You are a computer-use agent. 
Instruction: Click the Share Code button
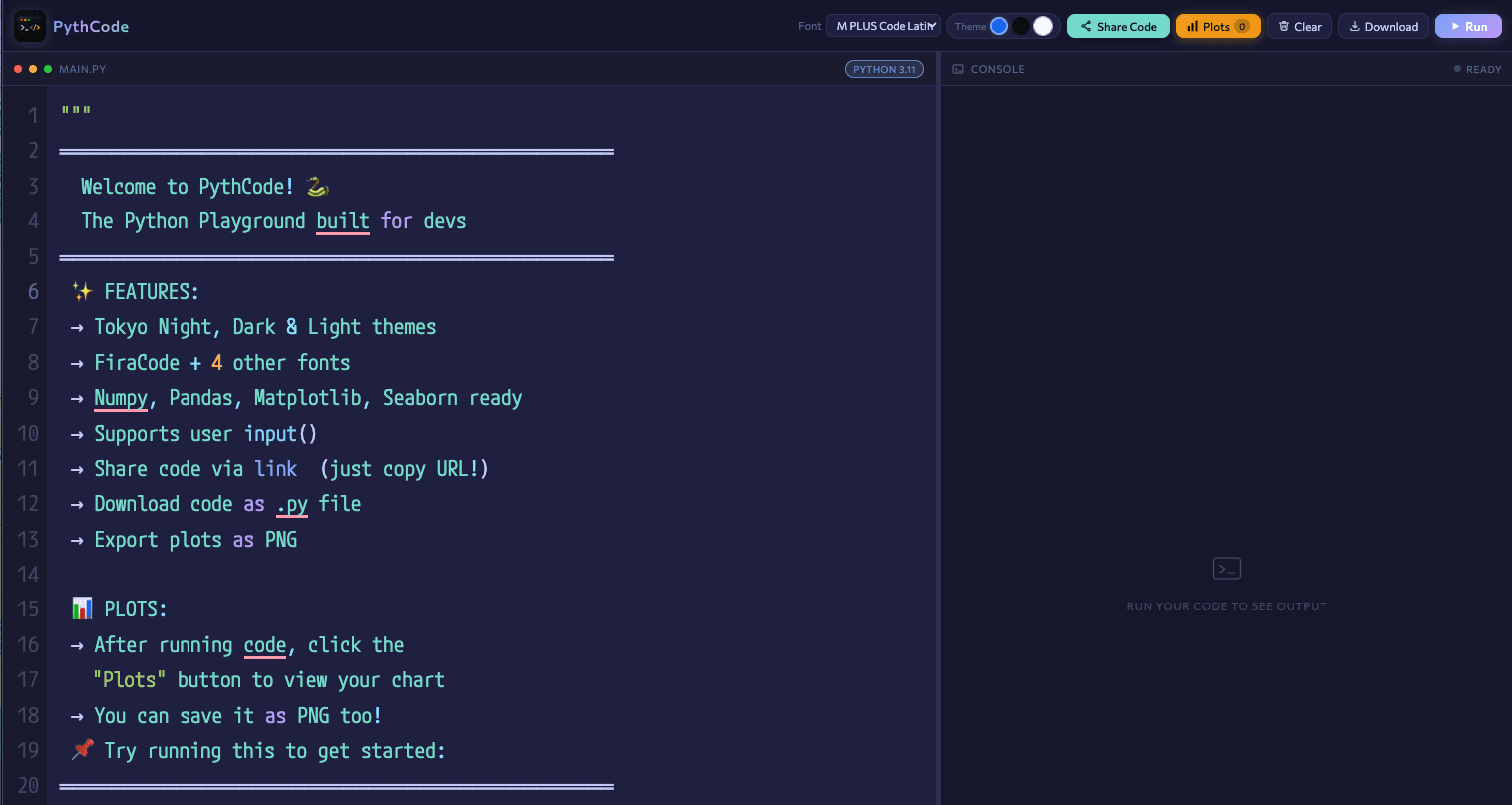pos(1118,26)
